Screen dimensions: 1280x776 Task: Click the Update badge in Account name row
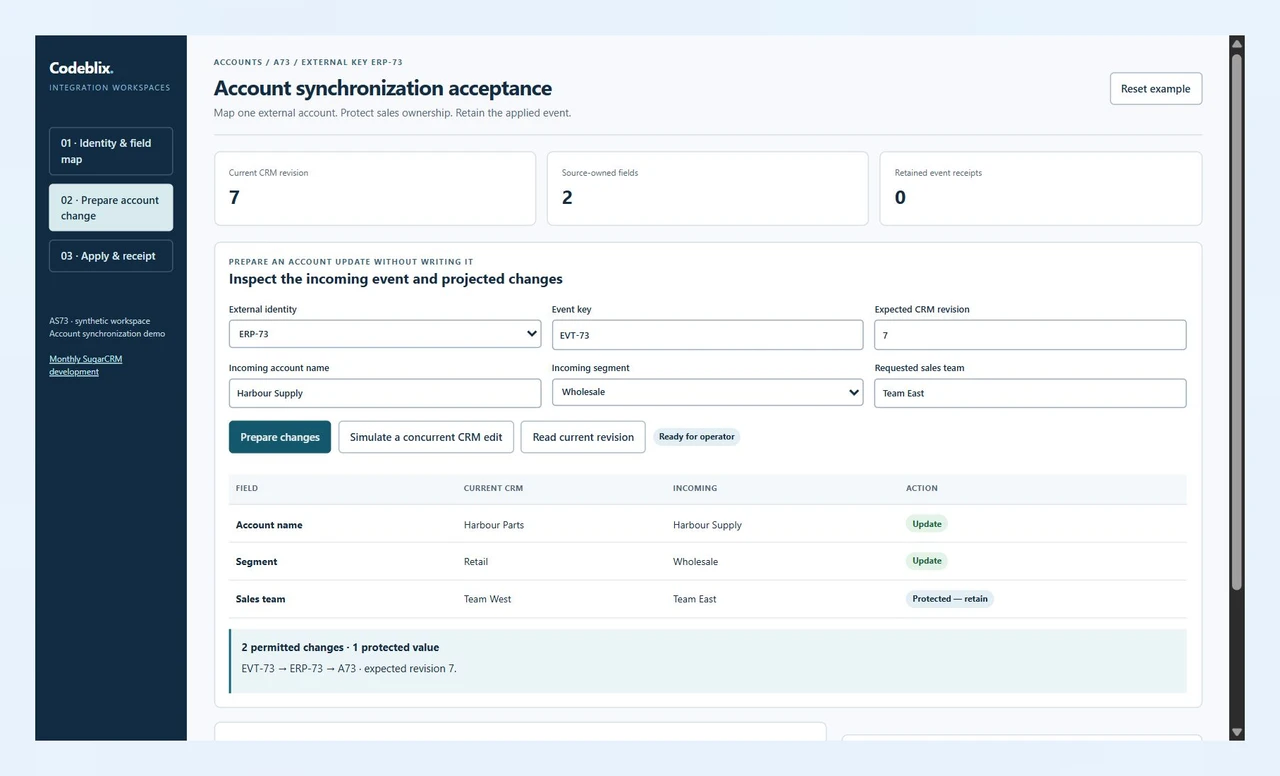[927, 524]
